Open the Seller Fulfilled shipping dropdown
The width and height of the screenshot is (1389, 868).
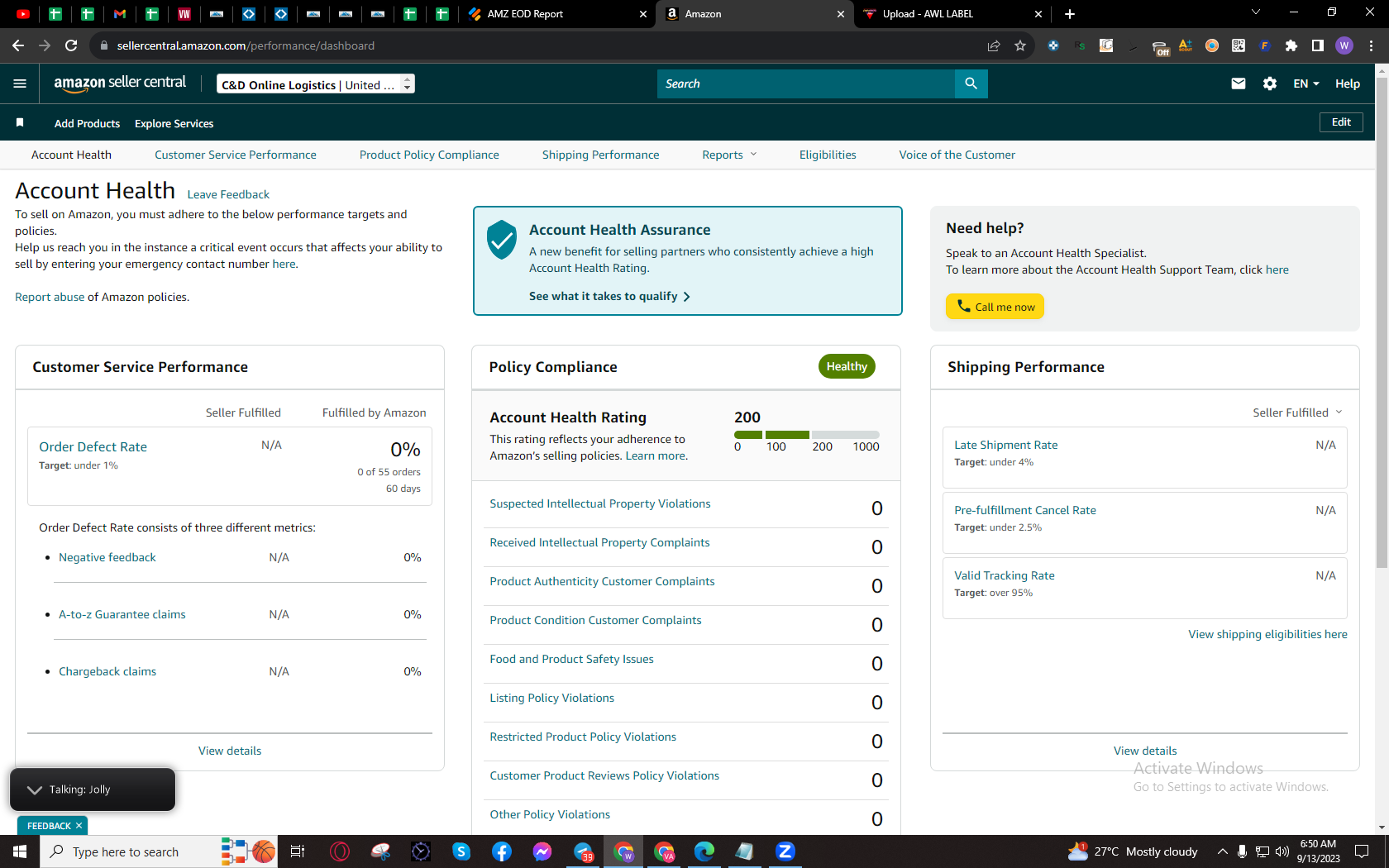(x=1297, y=413)
